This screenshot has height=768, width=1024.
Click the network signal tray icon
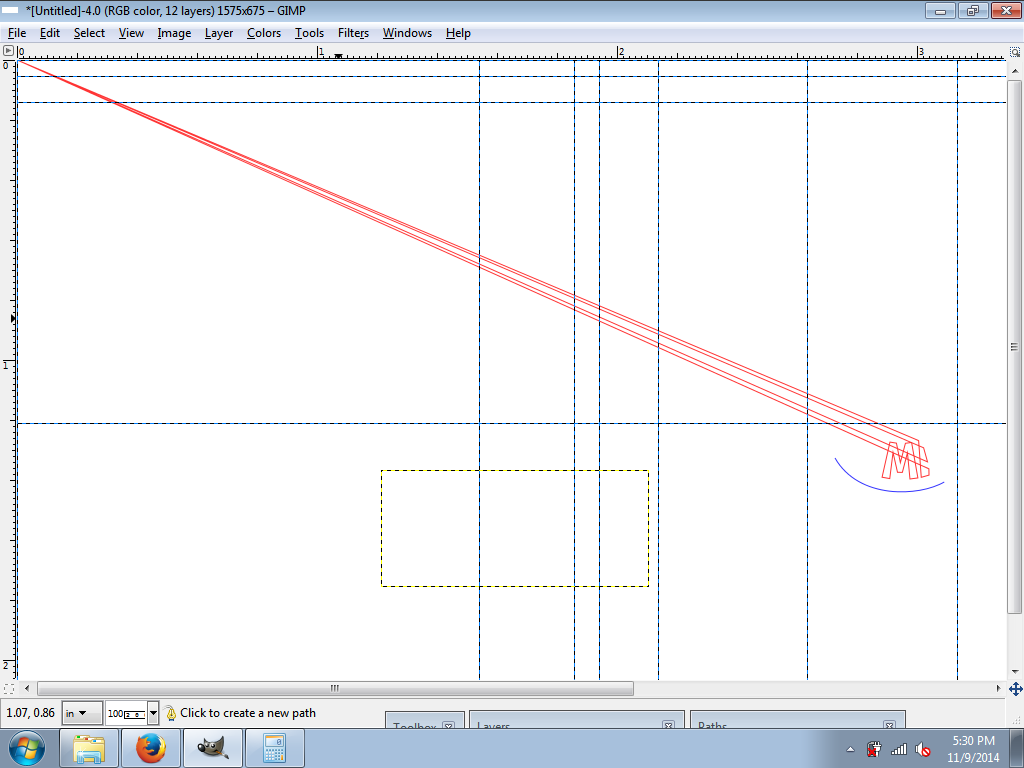pos(898,749)
